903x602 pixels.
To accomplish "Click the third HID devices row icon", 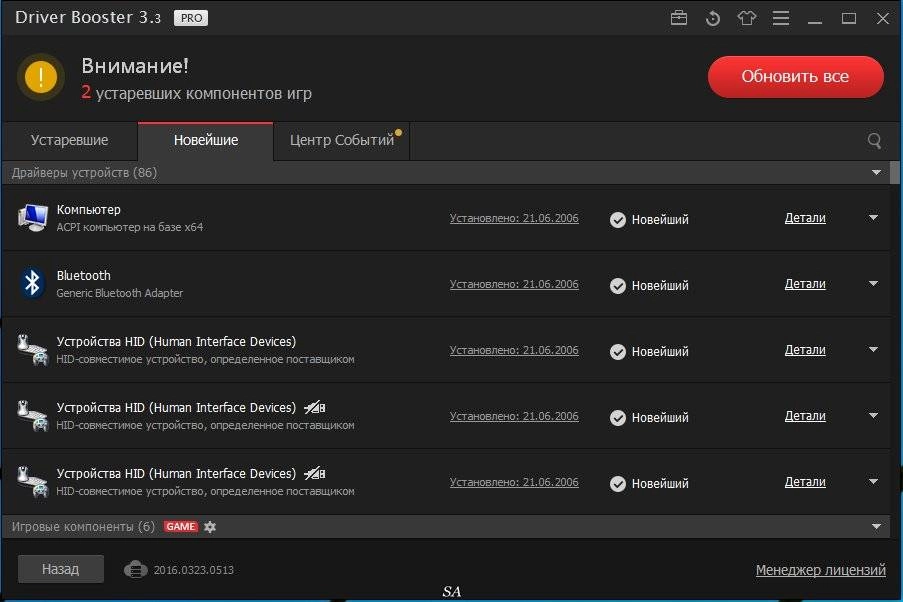I will click(32, 482).
